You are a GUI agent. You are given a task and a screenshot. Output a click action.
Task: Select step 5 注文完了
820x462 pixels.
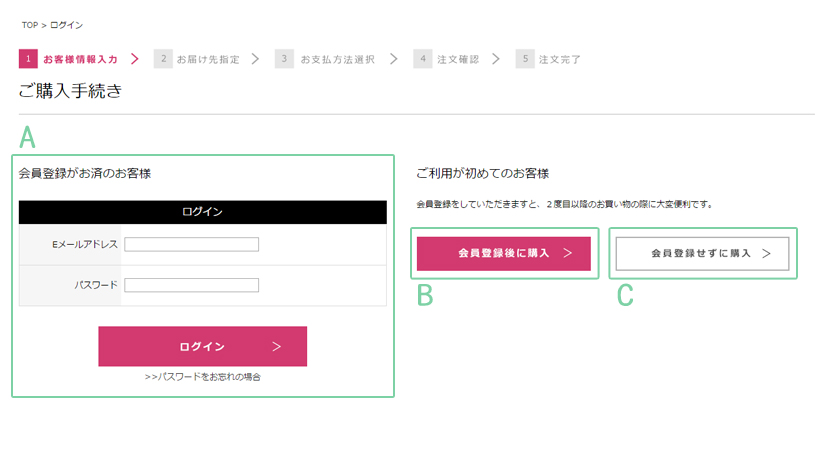[x=559, y=59]
